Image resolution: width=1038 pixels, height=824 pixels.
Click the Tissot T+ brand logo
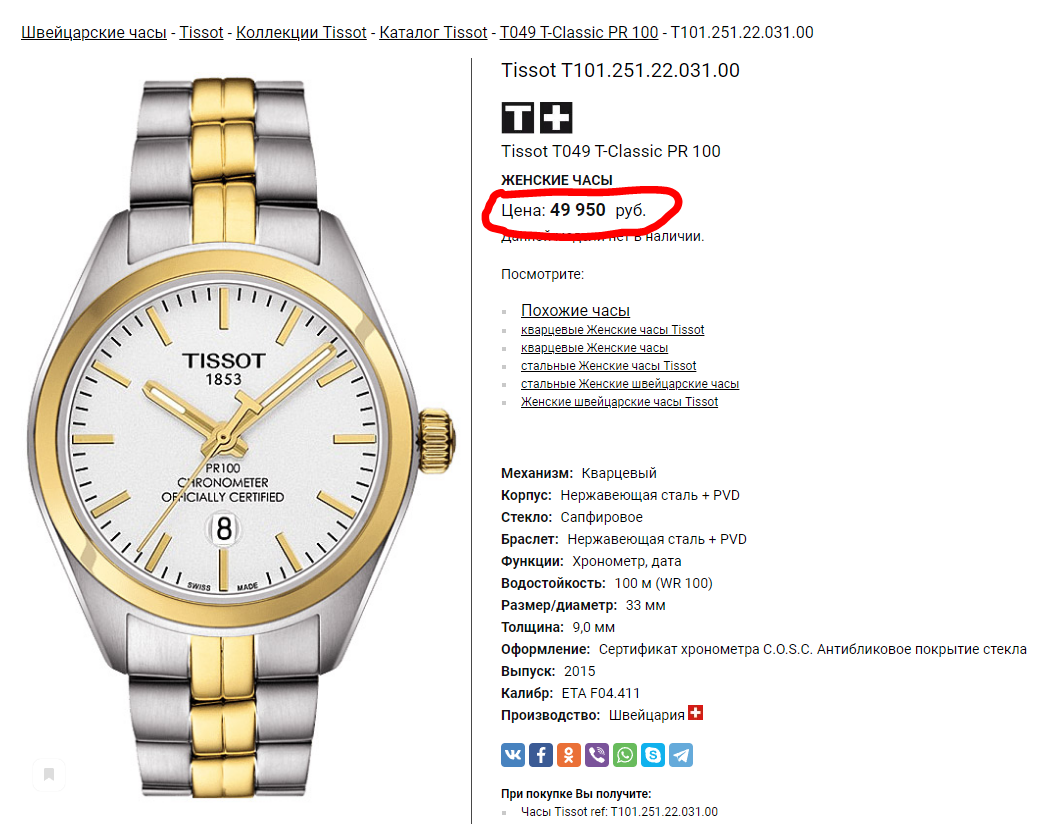pyautogui.click(x=537, y=118)
